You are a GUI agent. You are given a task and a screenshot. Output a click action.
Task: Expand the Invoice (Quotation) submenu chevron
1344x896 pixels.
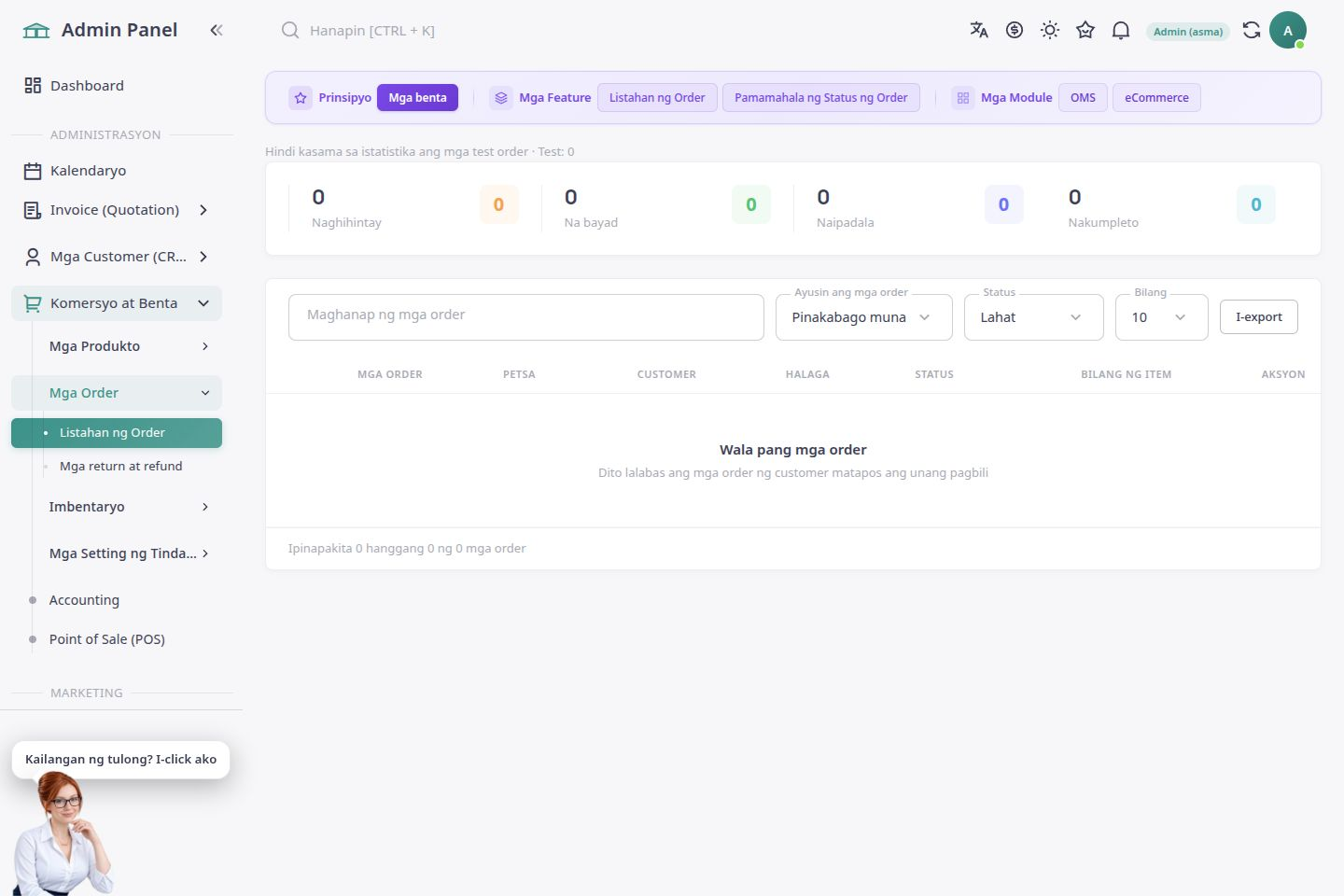[x=203, y=210]
